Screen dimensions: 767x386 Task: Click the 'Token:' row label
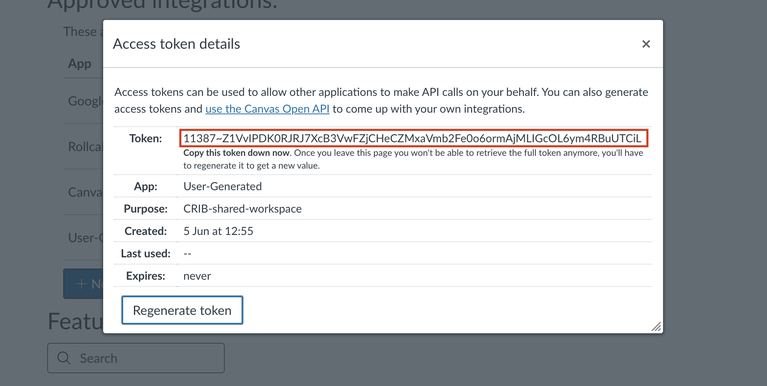point(145,138)
